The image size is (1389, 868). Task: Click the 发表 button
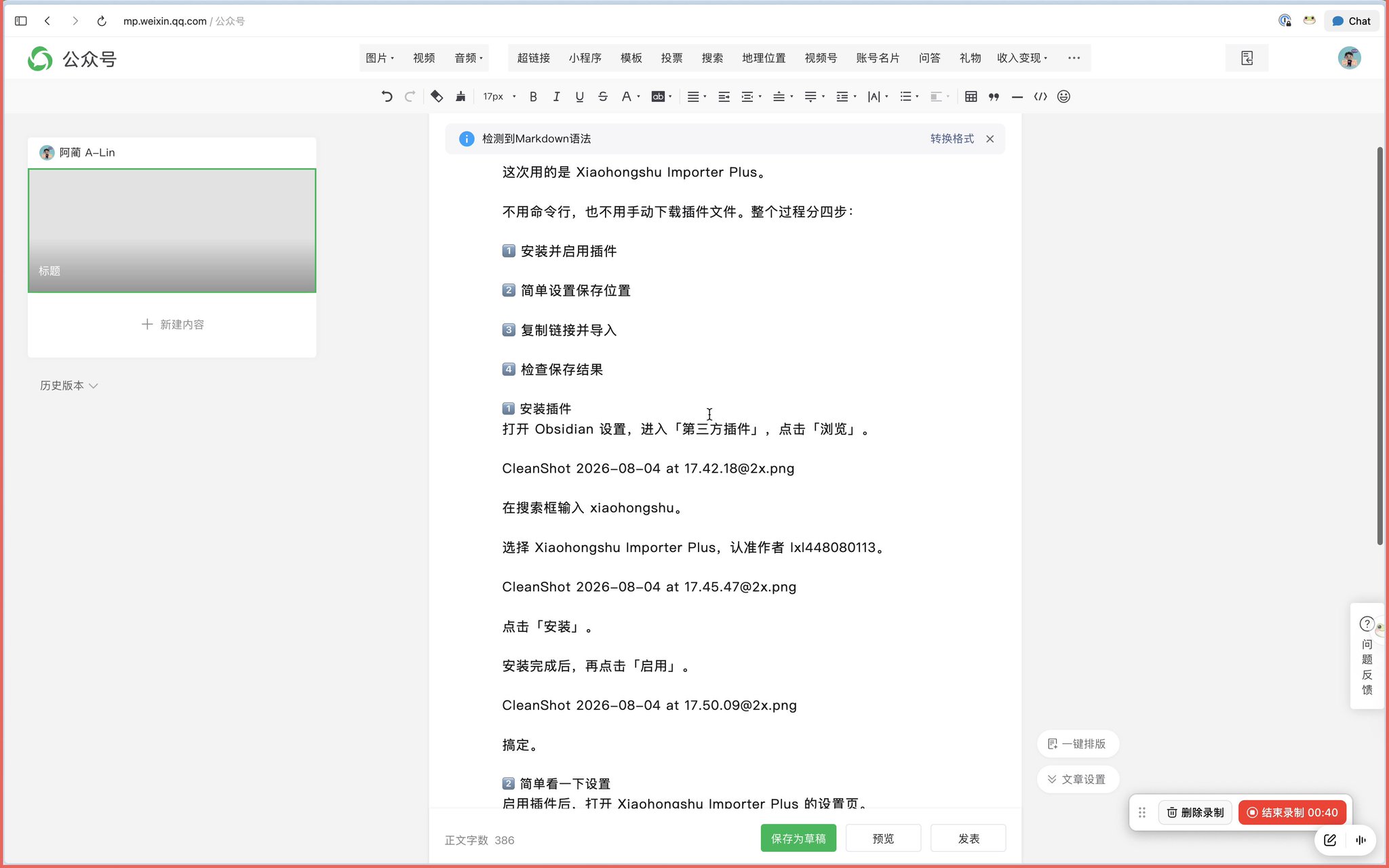tap(969, 838)
